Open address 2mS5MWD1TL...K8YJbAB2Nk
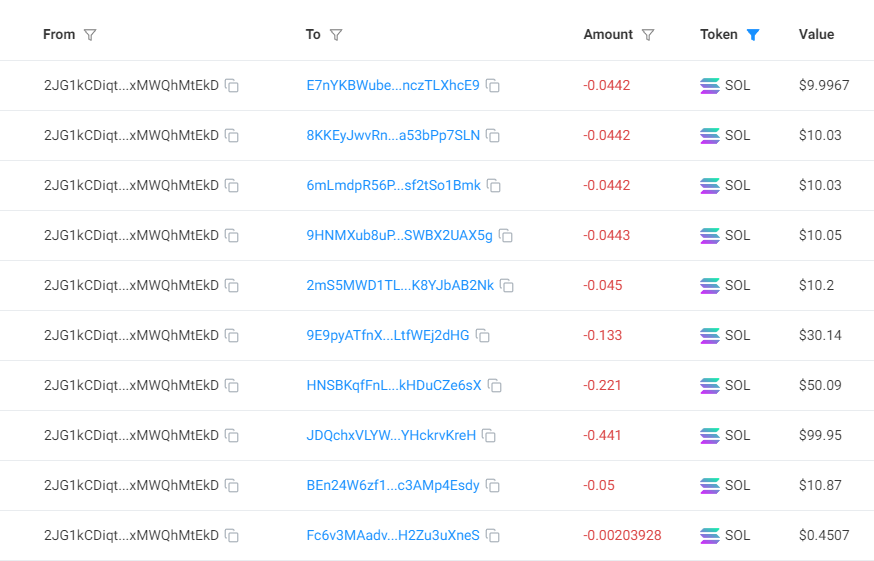The height and width of the screenshot is (561, 874). [400, 286]
